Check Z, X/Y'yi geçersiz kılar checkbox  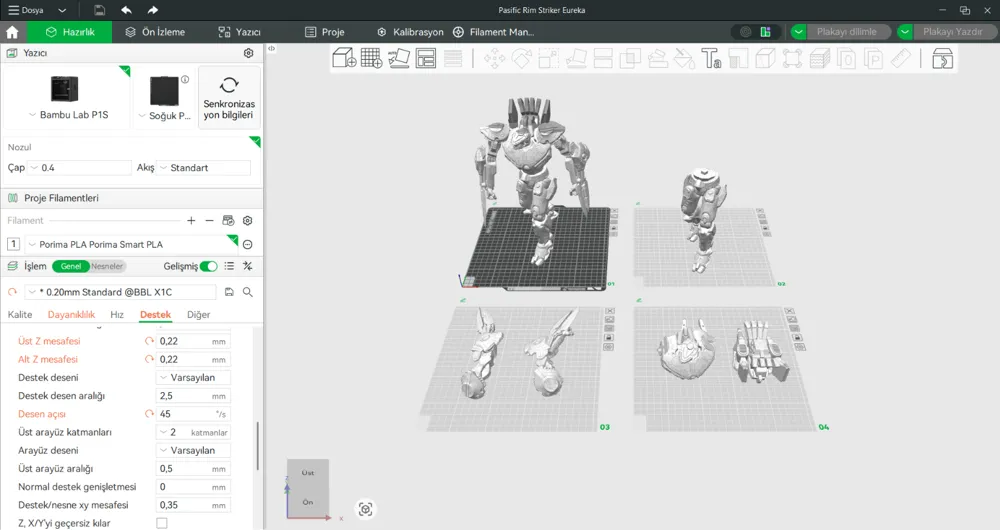point(162,523)
